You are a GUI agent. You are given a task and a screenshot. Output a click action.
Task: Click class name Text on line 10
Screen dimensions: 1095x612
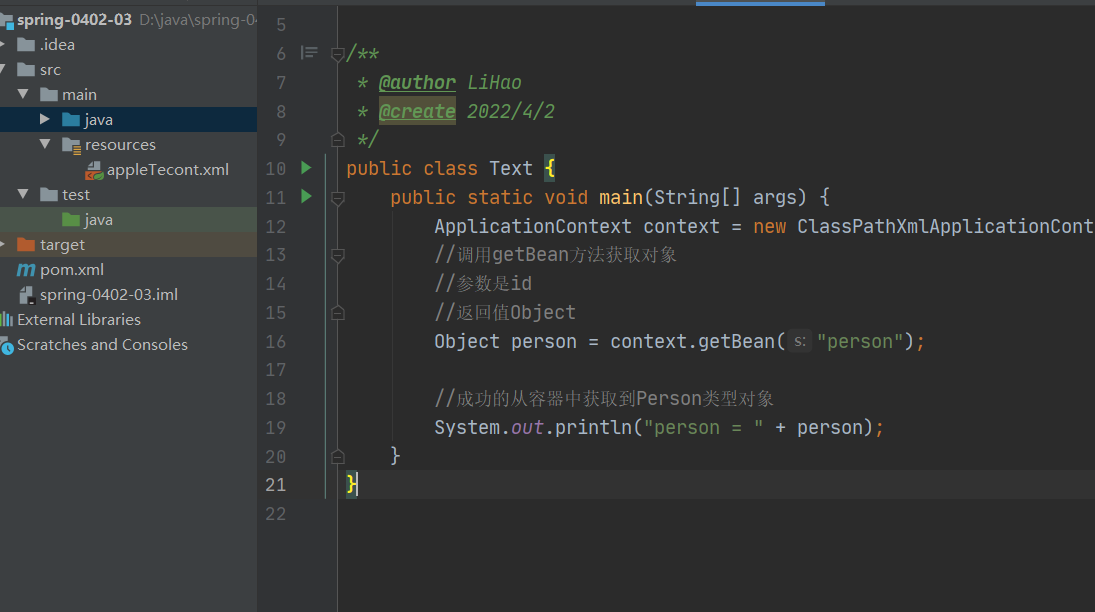tap(510, 168)
